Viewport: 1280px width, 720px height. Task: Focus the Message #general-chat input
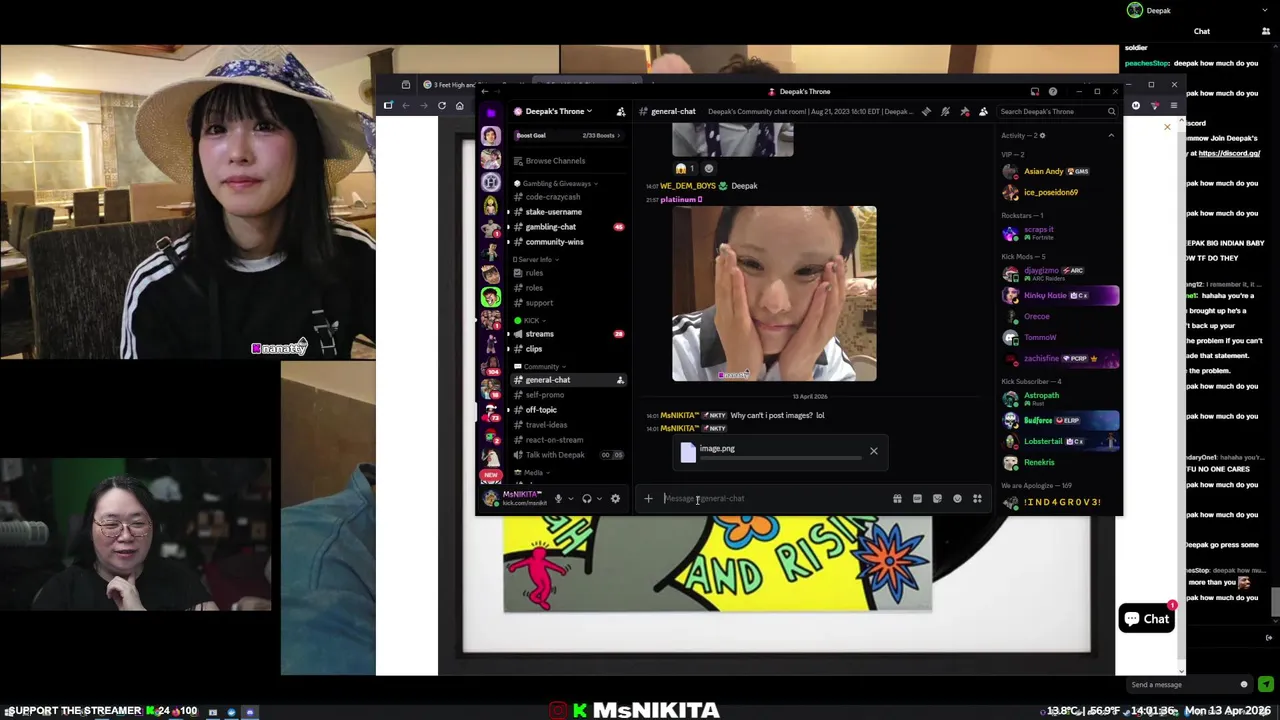(x=775, y=498)
